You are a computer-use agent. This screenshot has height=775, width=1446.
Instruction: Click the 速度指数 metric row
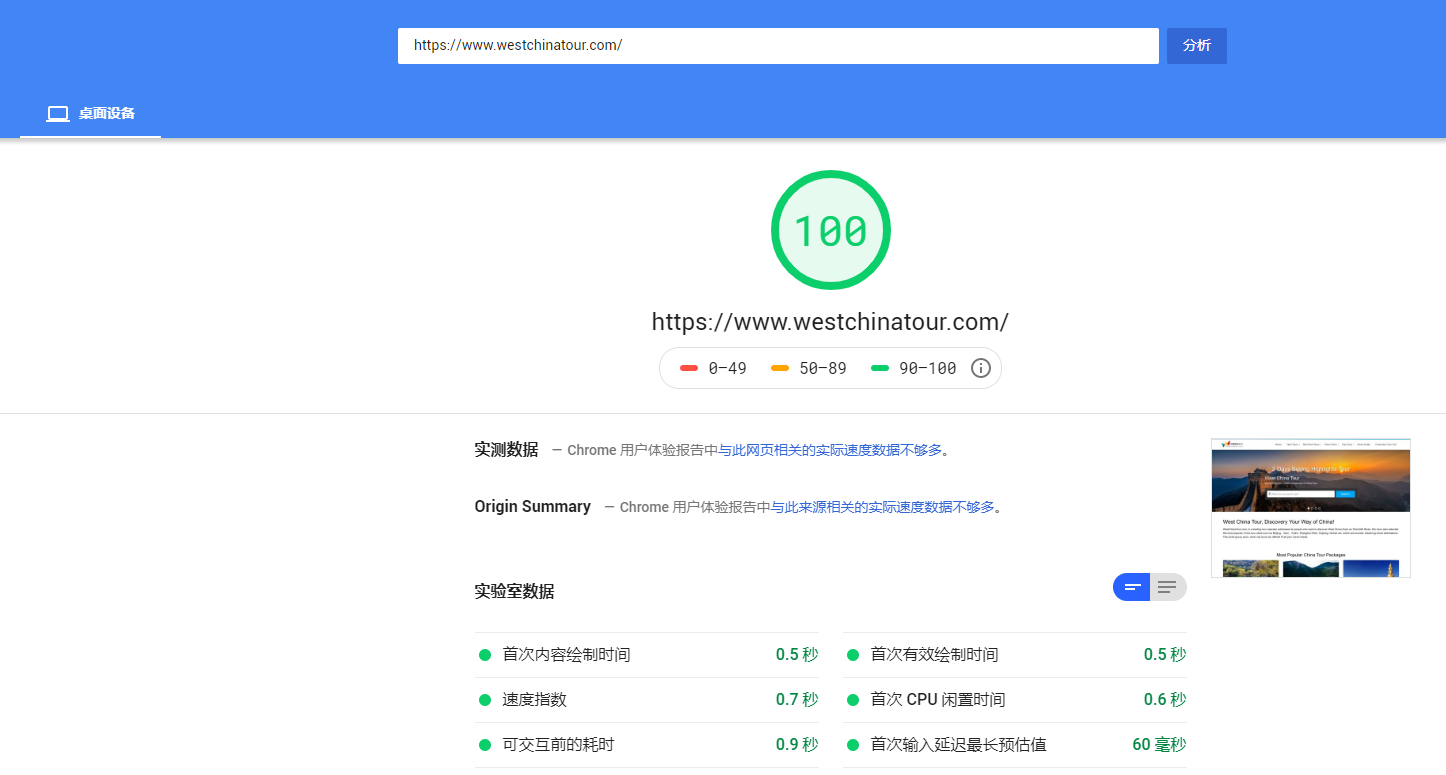click(x=647, y=700)
